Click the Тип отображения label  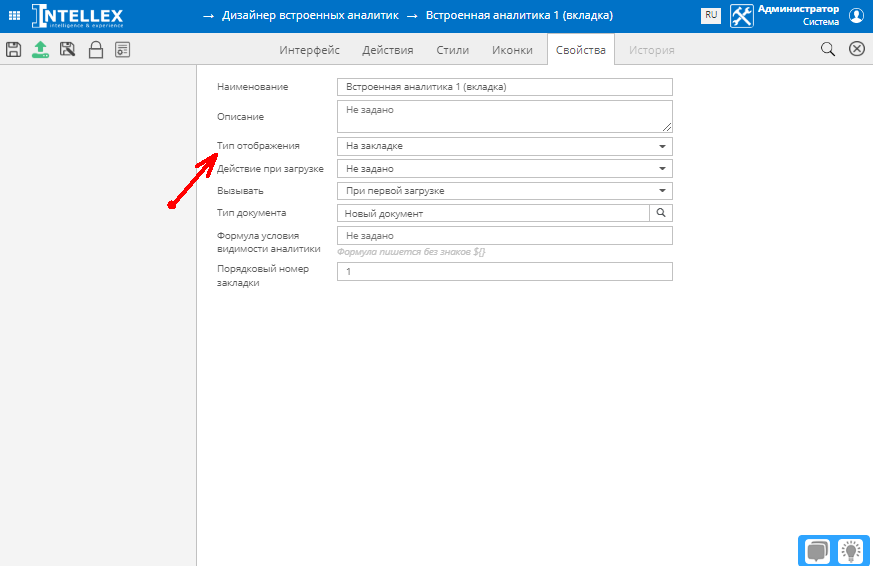(x=258, y=146)
